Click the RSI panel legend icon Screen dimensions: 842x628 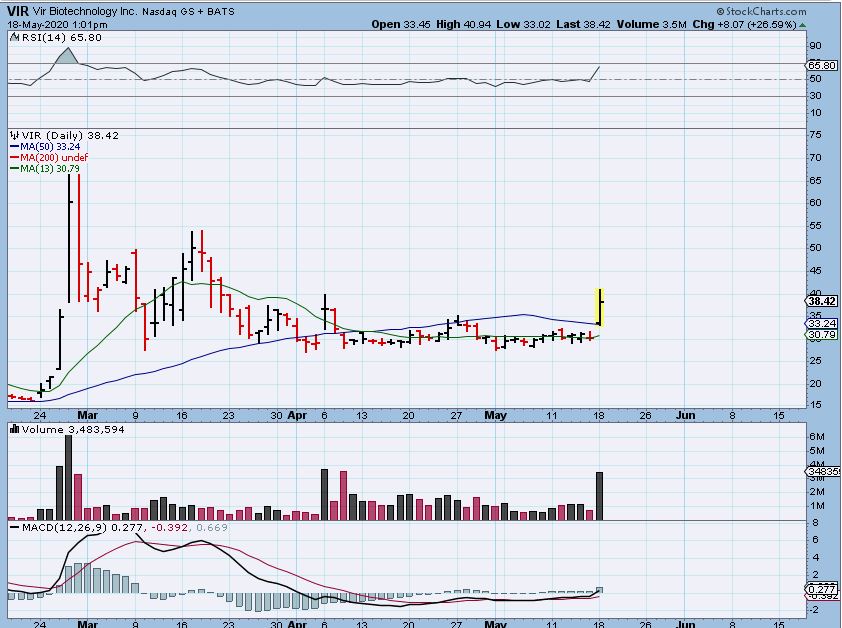pyautogui.click(x=15, y=37)
